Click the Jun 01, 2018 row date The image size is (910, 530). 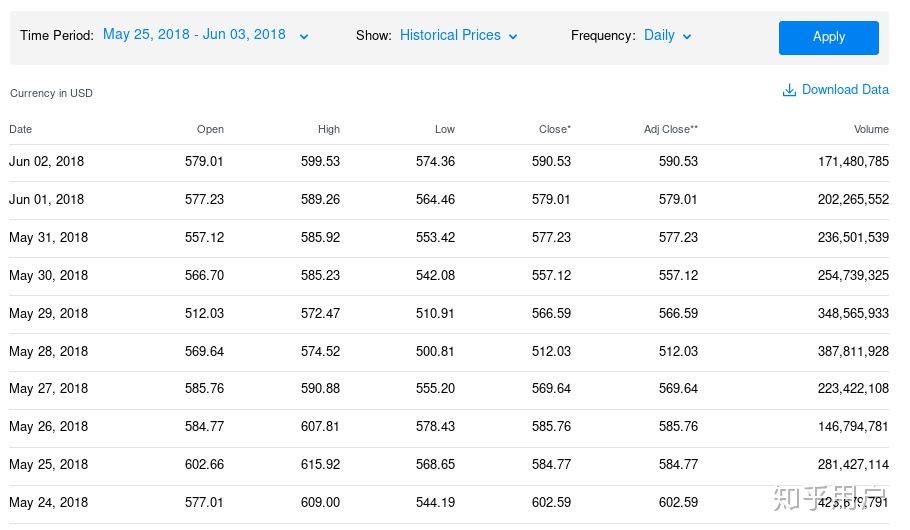point(47,199)
